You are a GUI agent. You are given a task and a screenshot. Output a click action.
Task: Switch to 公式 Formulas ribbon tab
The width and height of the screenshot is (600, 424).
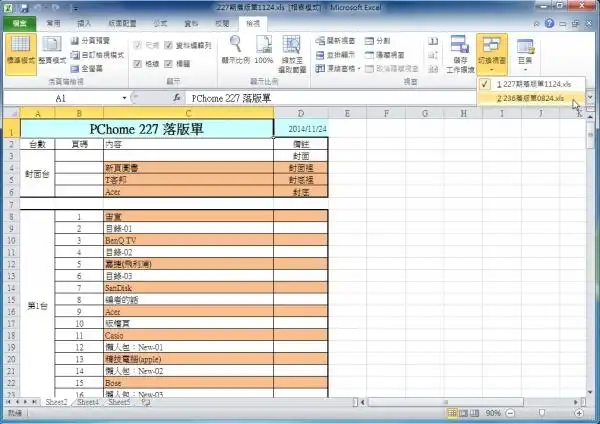160,24
